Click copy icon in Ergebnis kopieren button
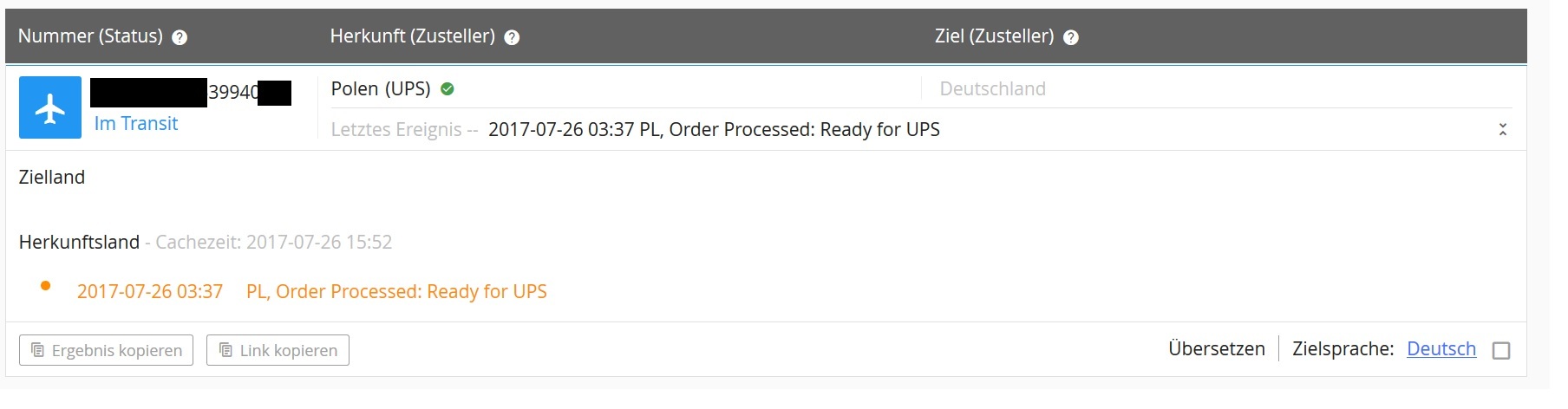Image resolution: width=1568 pixels, height=409 pixels. (38, 350)
